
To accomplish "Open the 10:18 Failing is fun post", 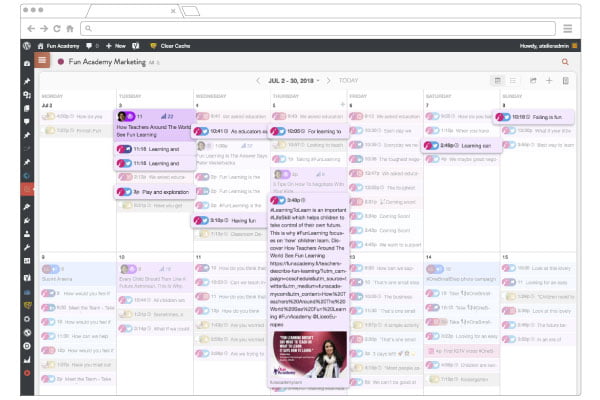I will [534, 117].
